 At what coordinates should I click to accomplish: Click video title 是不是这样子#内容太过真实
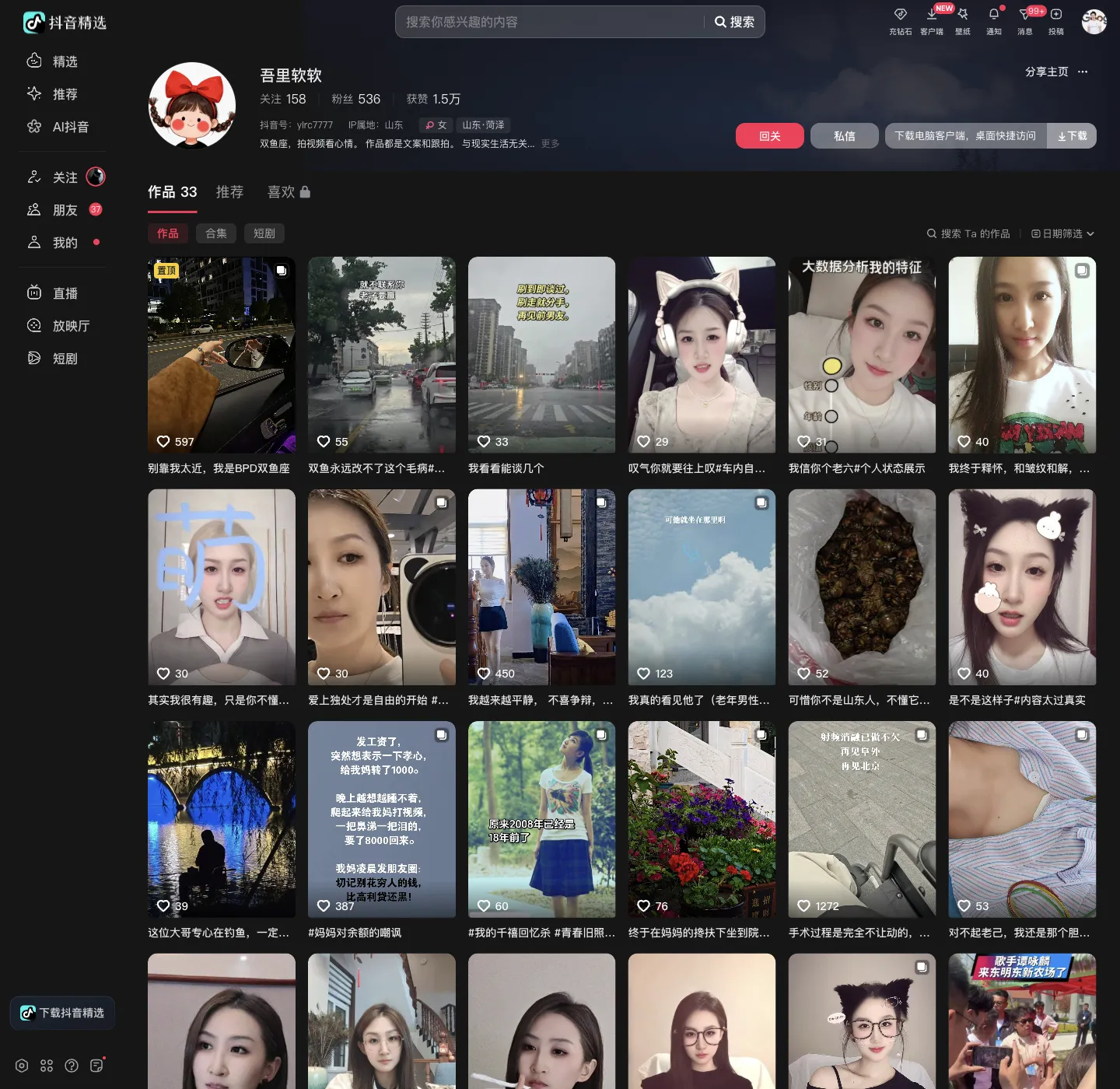[x=1017, y=700]
